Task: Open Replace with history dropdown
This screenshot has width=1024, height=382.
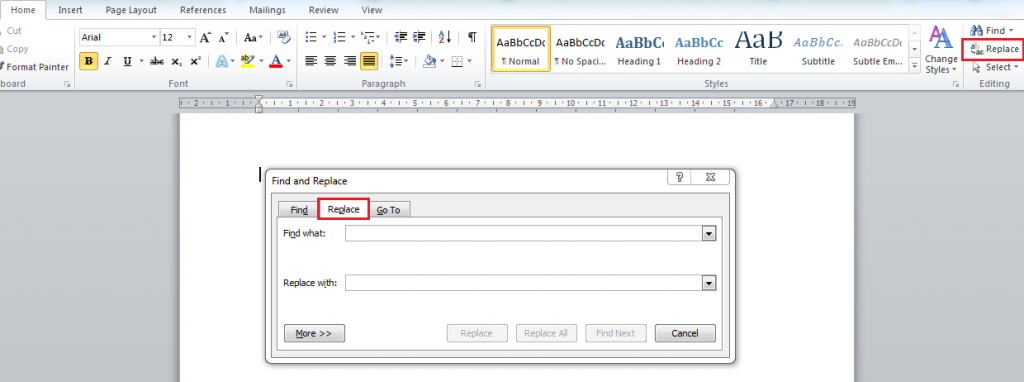Action: (x=709, y=283)
